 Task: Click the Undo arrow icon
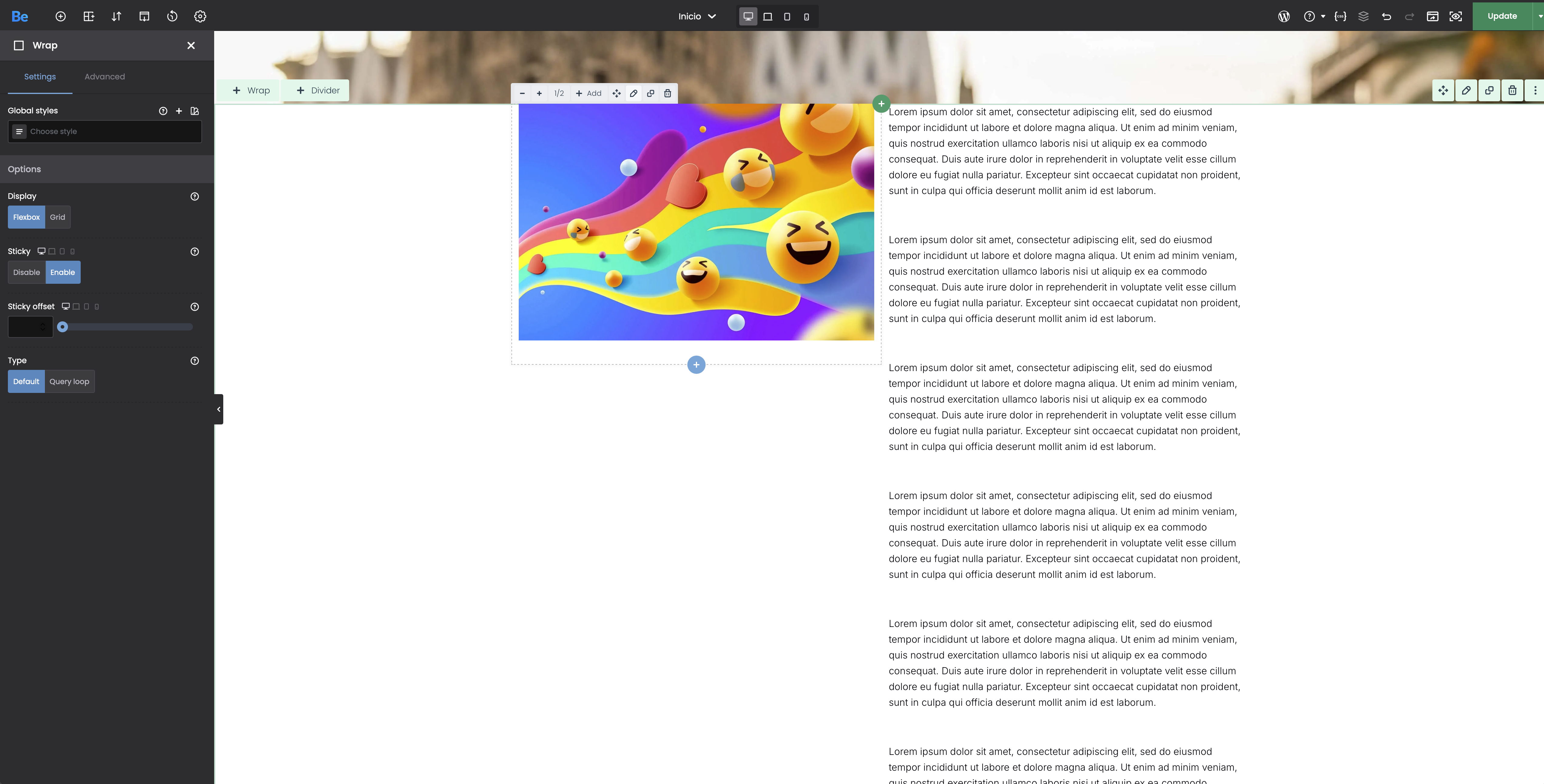click(1386, 16)
